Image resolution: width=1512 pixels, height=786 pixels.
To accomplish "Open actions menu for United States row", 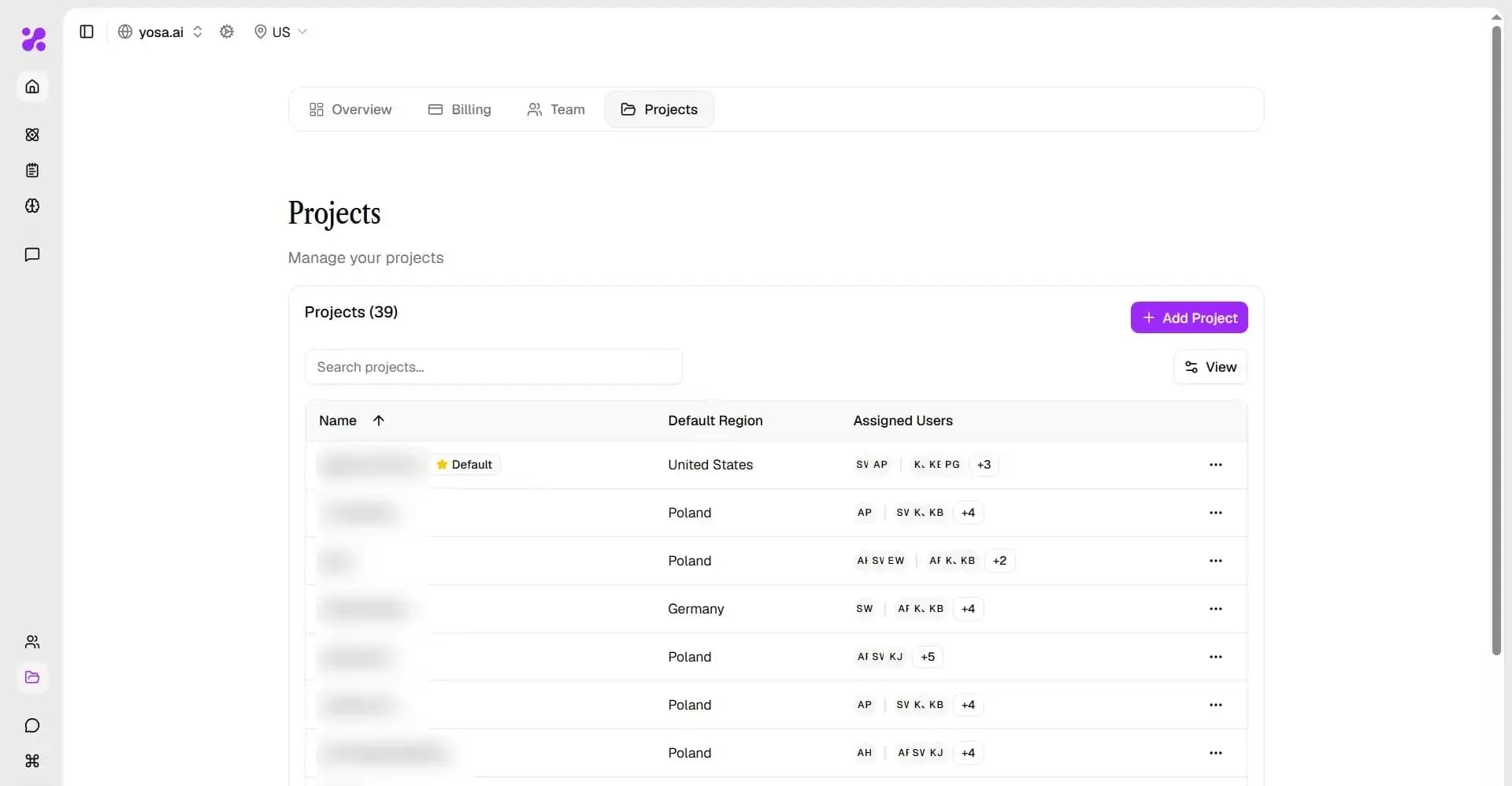I will pos(1216,465).
